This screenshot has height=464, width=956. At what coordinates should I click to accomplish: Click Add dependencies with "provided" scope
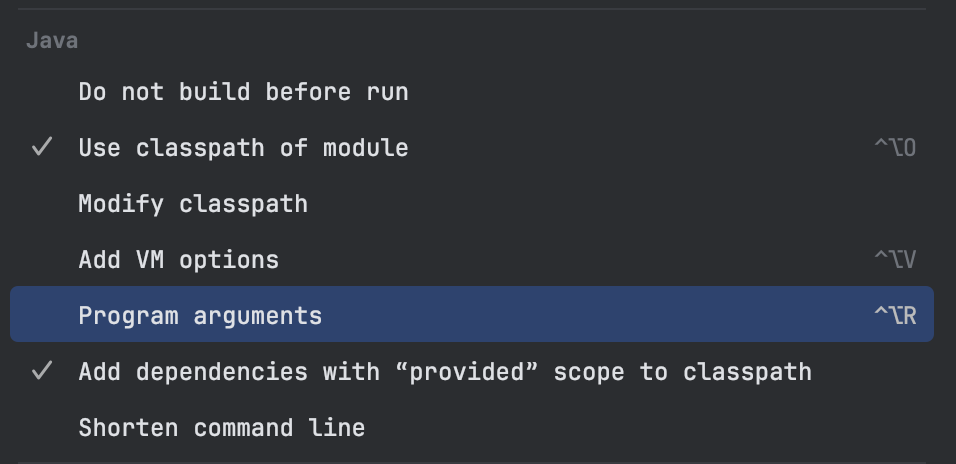[445, 372]
